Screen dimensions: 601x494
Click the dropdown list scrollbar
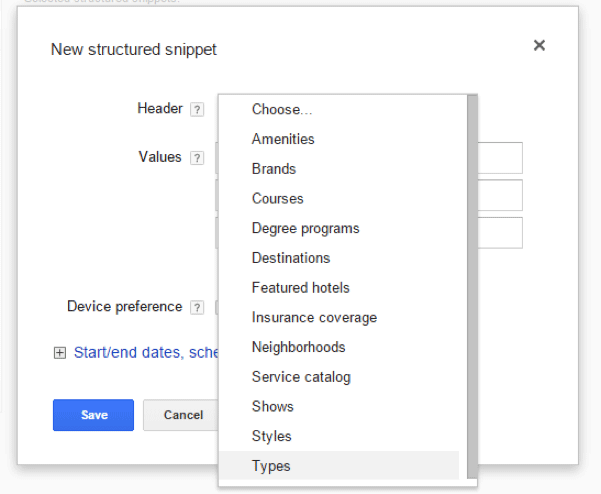pos(471,280)
